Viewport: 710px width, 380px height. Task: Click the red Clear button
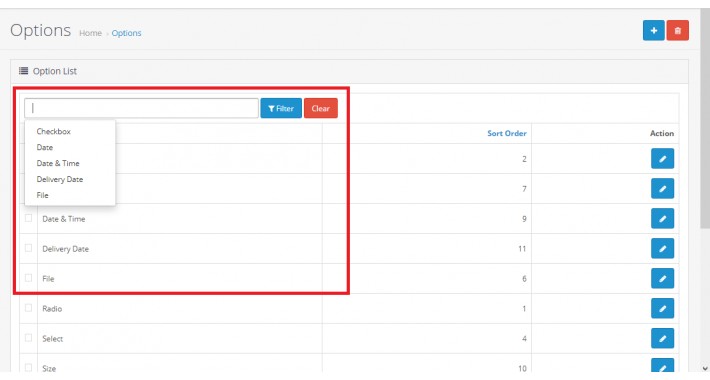pos(321,108)
